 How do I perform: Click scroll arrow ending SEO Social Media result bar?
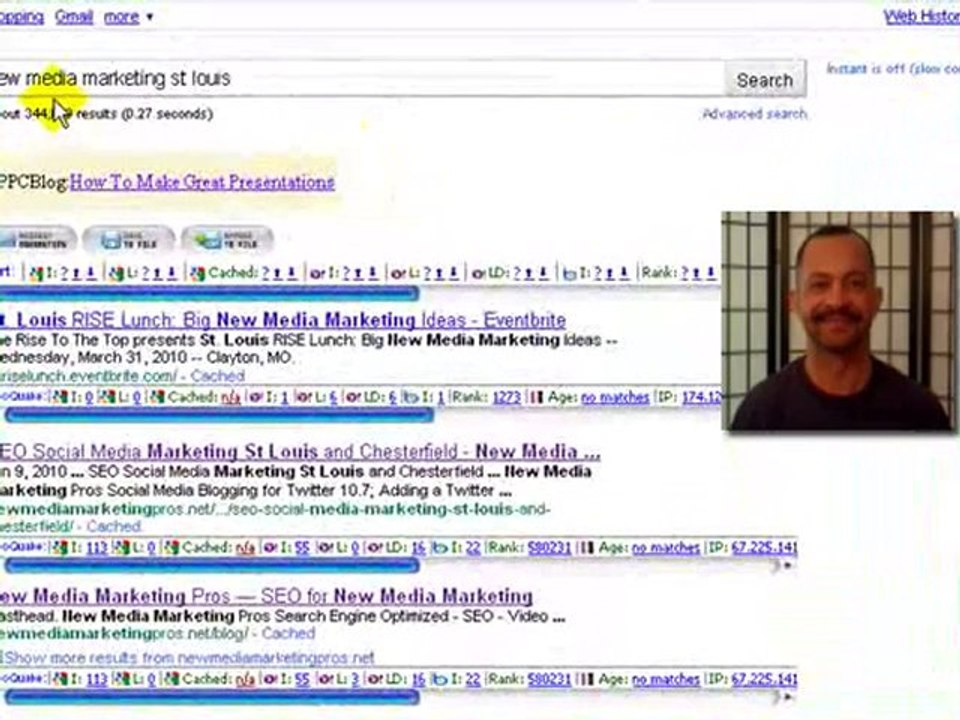(789, 565)
